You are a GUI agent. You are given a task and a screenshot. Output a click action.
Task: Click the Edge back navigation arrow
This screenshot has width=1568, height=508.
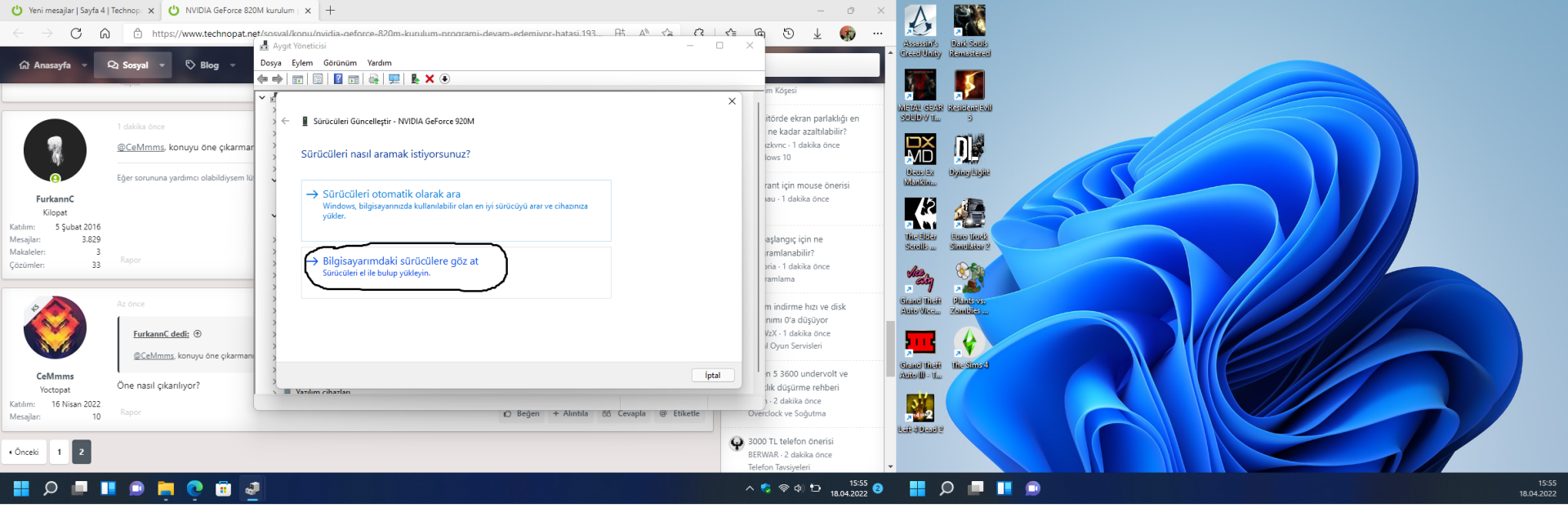pyautogui.click(x=19, y=33)
